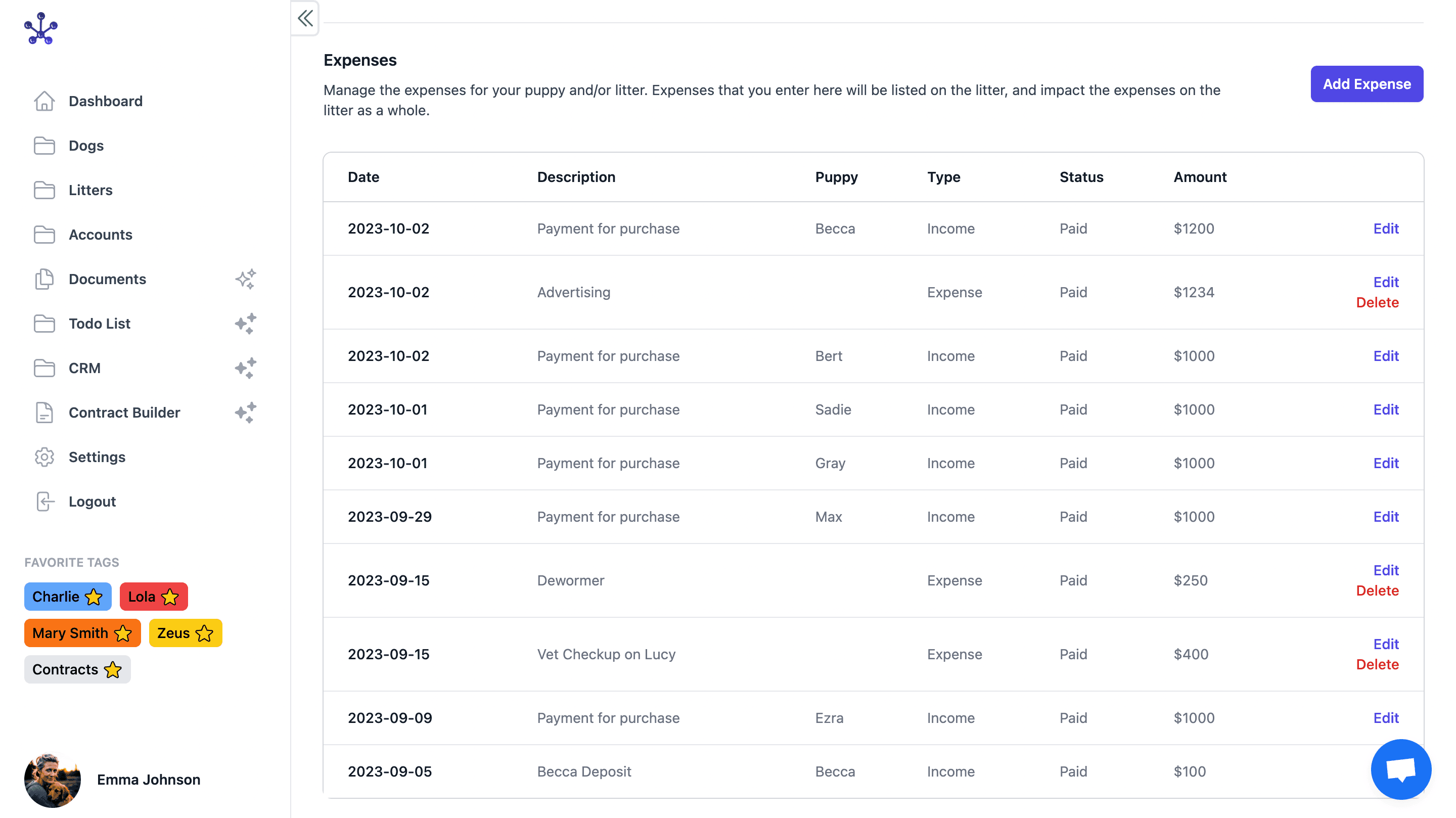
Task: Click the Logout arrow icon
Action: pos(44,501)
